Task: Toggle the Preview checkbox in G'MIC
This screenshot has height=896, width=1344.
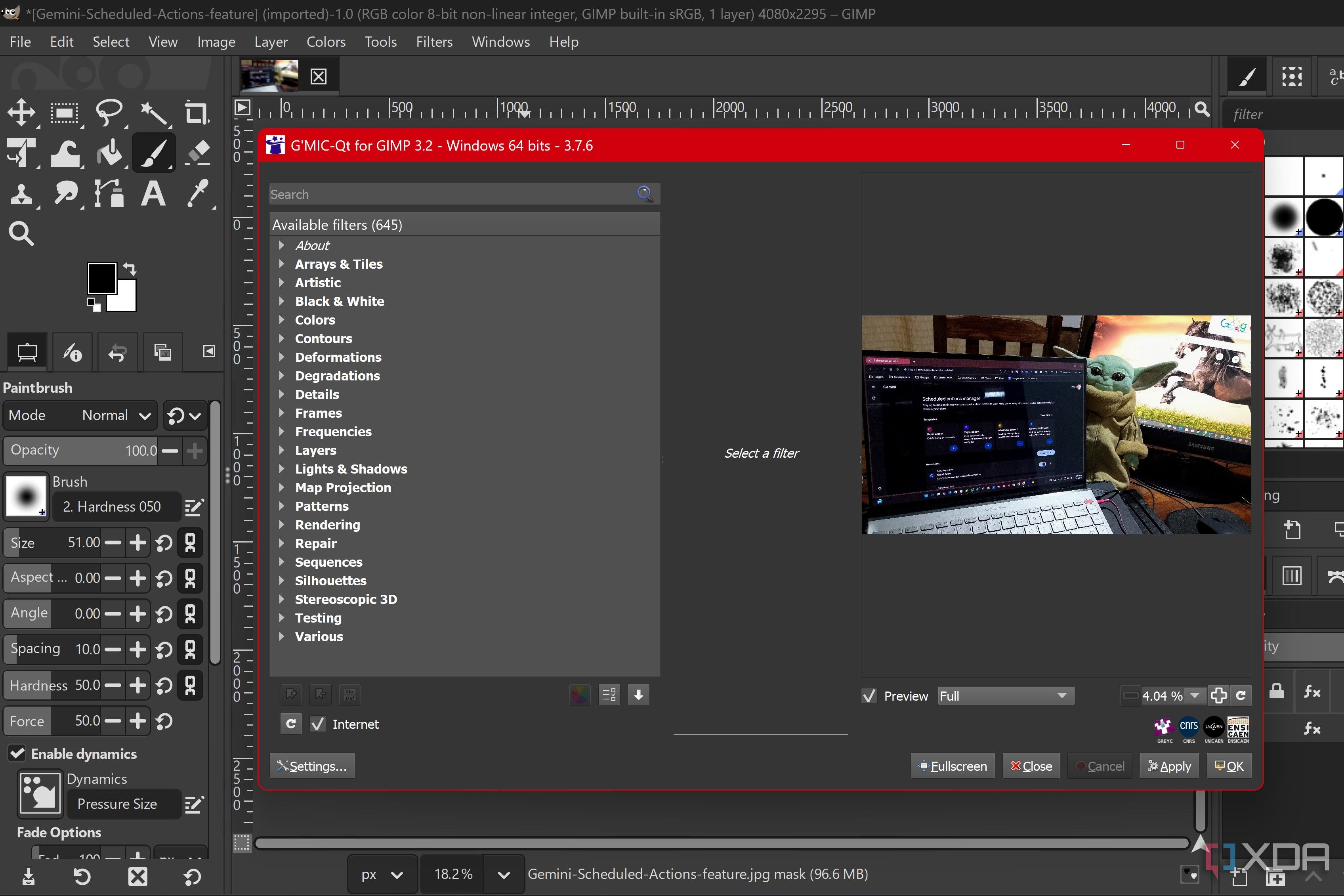Action: pyautogui.click(x=869, y=696)
